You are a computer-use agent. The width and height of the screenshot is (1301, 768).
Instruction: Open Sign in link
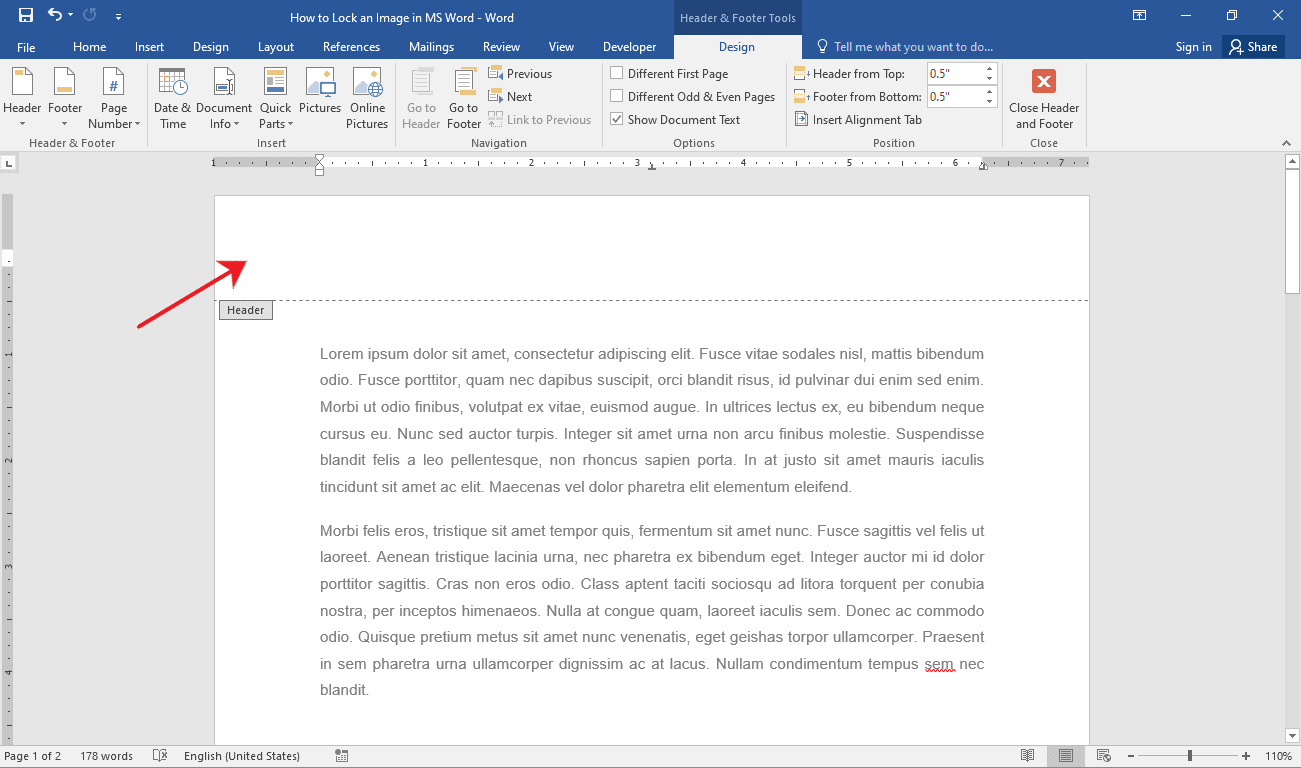pyautogui.click(x=1193, y=46)
